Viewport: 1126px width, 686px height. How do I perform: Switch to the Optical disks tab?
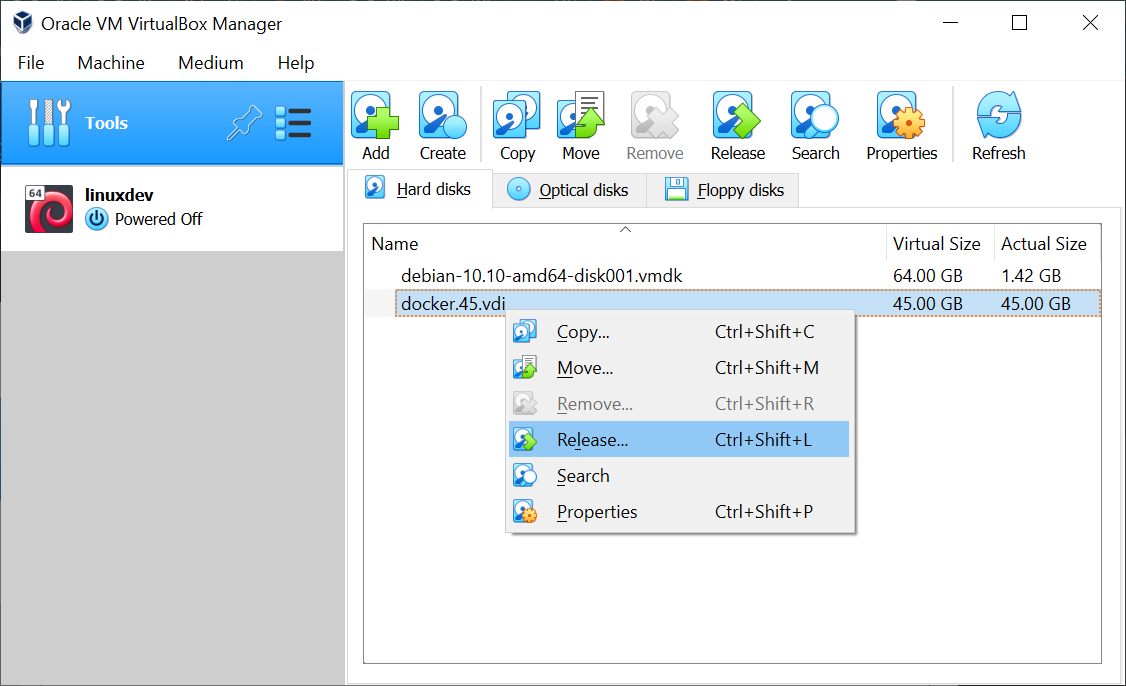pos(569,190)
